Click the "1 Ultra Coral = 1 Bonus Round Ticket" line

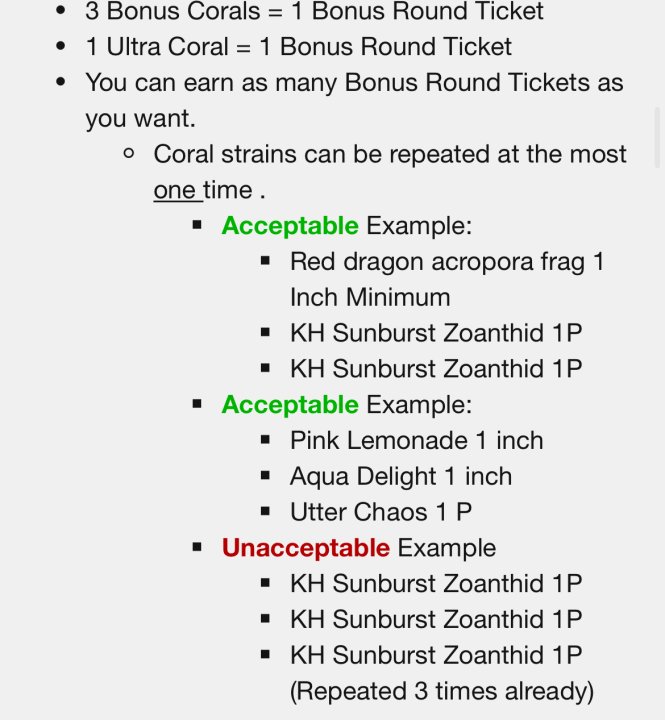tap(298, 47)
